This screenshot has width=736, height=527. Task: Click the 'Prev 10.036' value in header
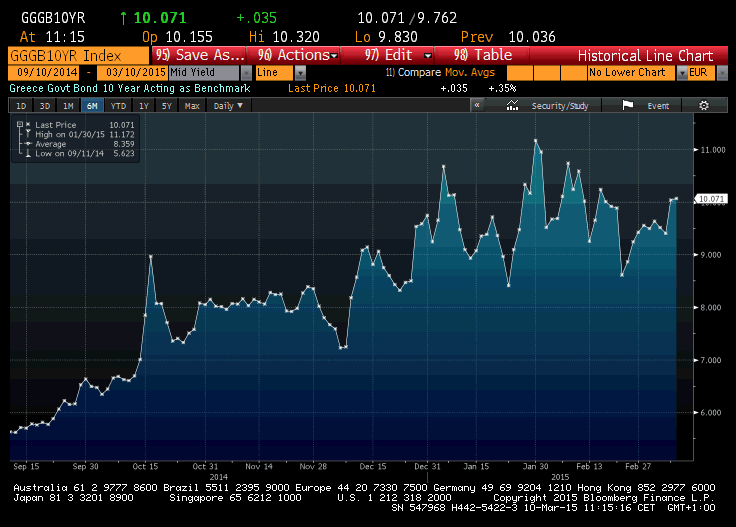pos(508,37)
